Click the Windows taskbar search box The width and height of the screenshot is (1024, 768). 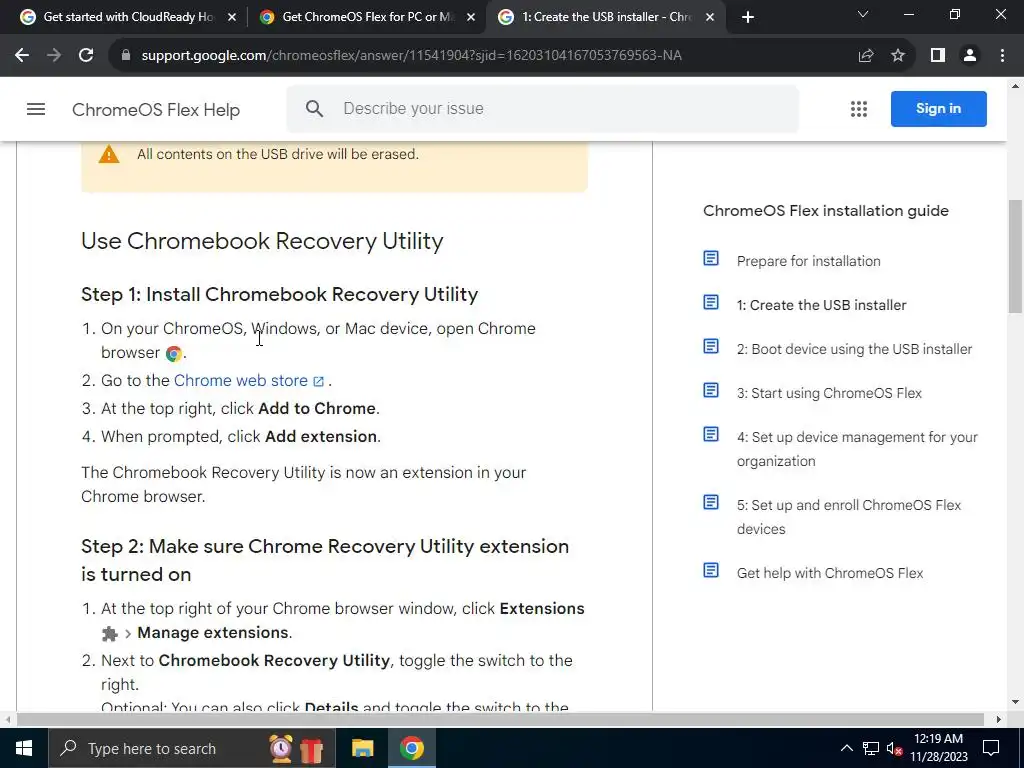tap(192, 748)
